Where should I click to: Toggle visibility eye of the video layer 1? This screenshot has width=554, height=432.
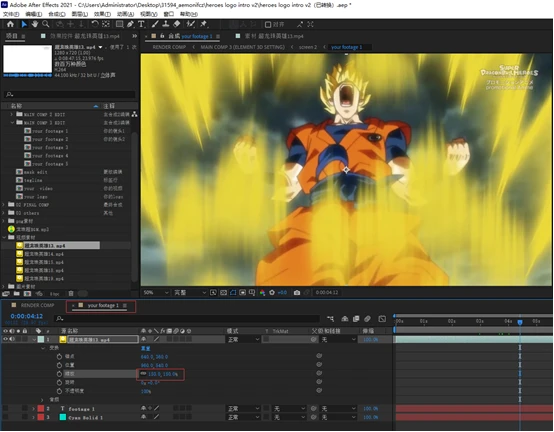(5, 339)
